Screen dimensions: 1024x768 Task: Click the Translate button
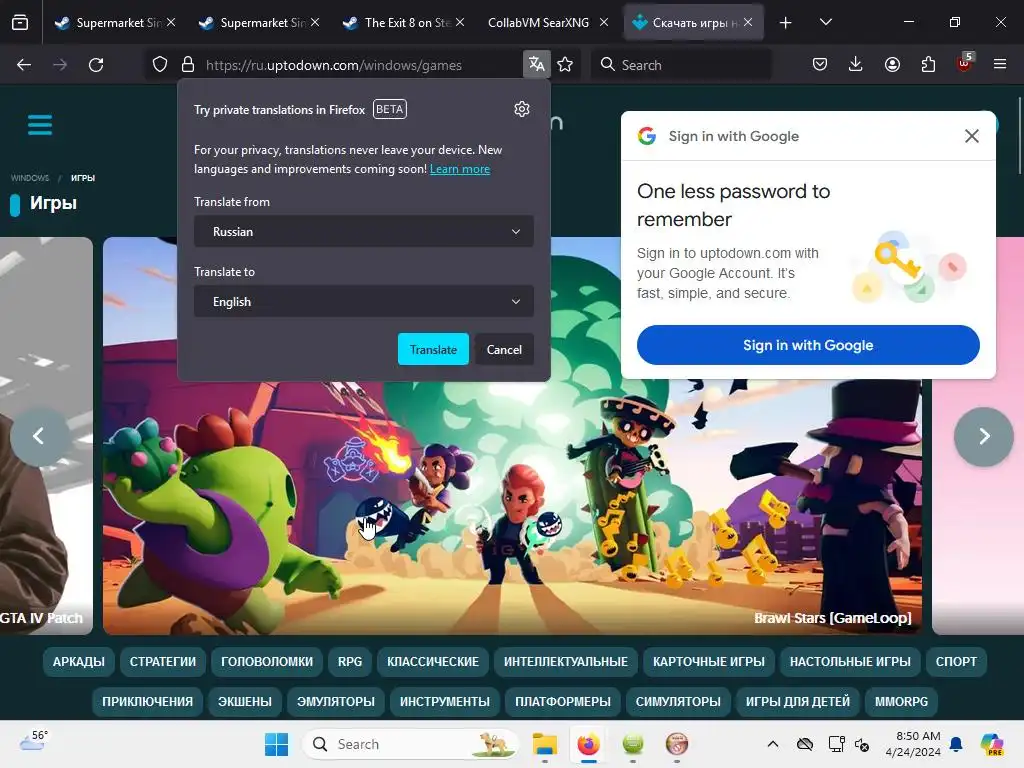pyautogui.click(x=433, y=349)
